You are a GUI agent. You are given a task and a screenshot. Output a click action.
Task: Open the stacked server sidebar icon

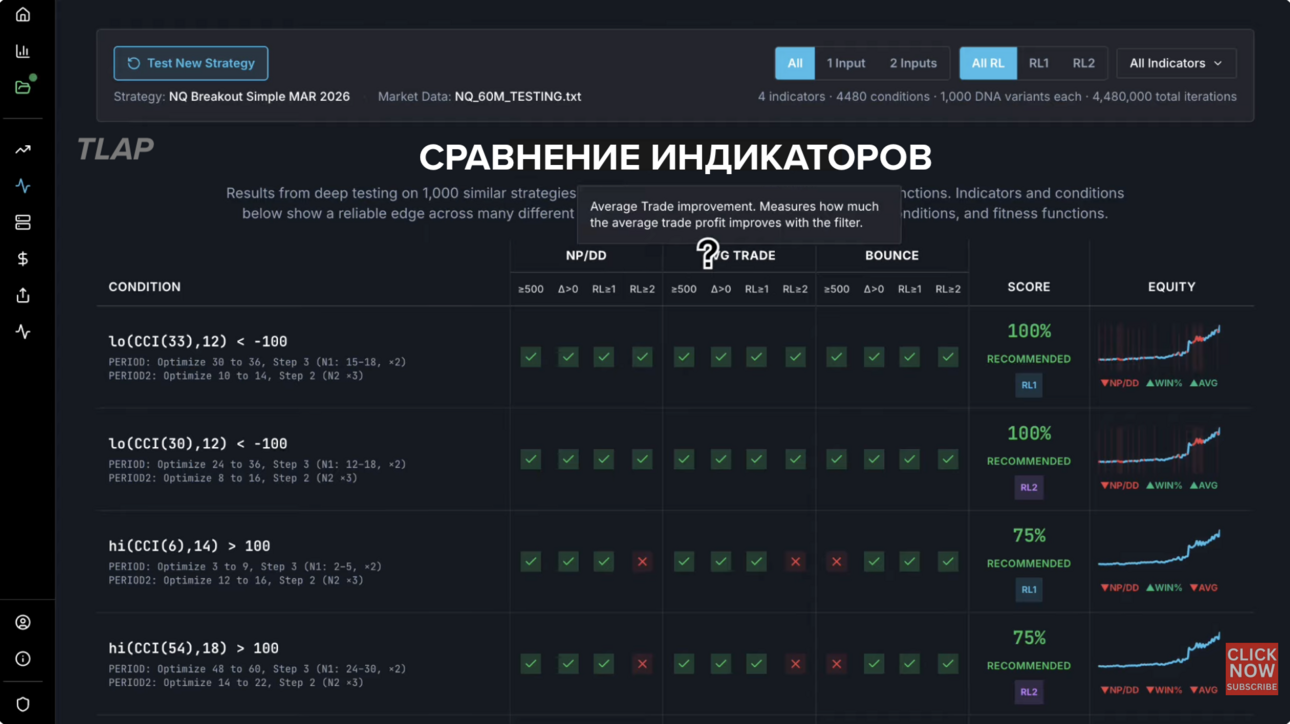click(x=23, y=223)
